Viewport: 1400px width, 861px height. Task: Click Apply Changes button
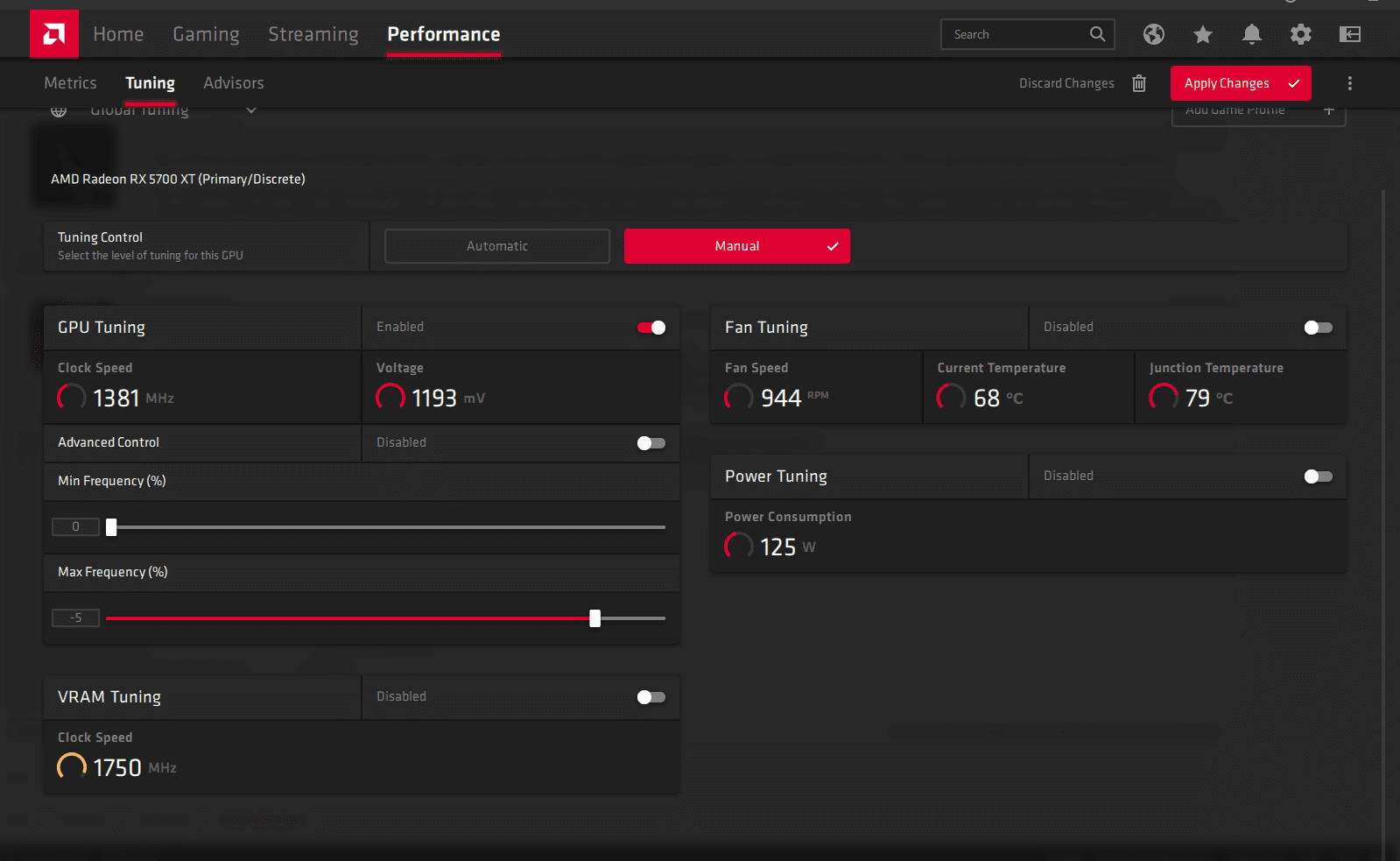pos(1241,83)
